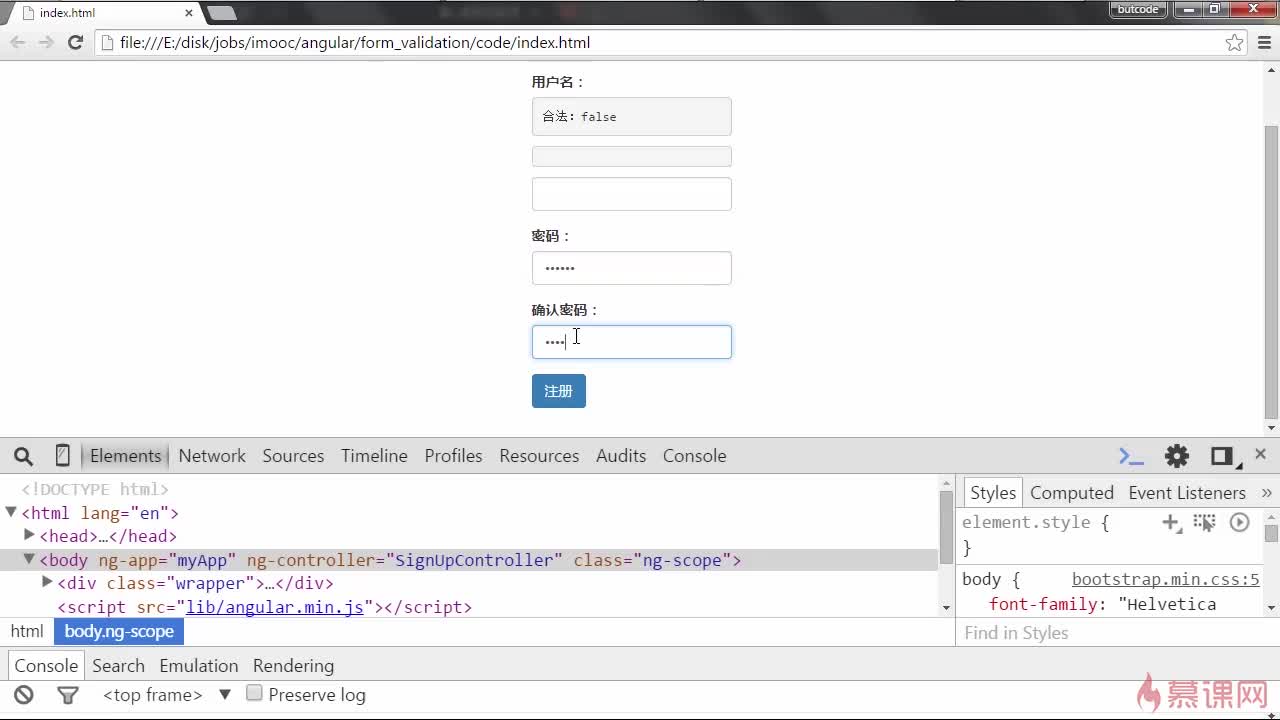1280x720 pixels.
Task: Select the Computed styles tab
Action: tap(1072, 493)
